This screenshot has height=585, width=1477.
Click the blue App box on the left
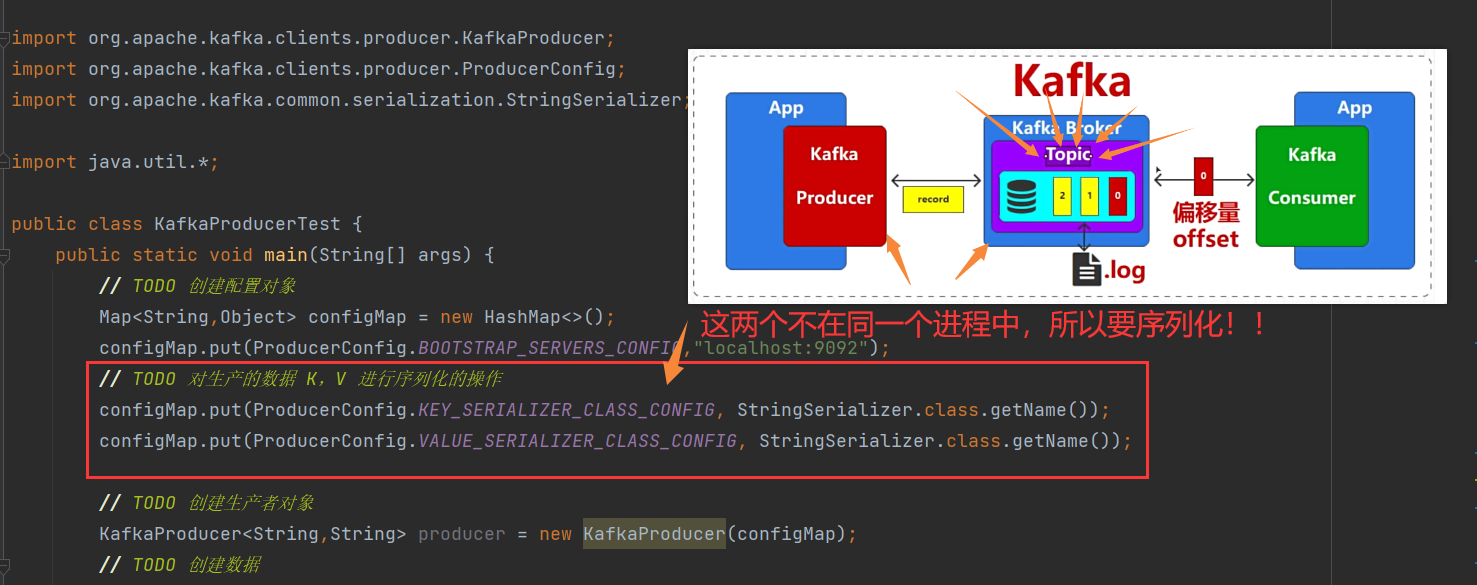click(x=785, y=108)
